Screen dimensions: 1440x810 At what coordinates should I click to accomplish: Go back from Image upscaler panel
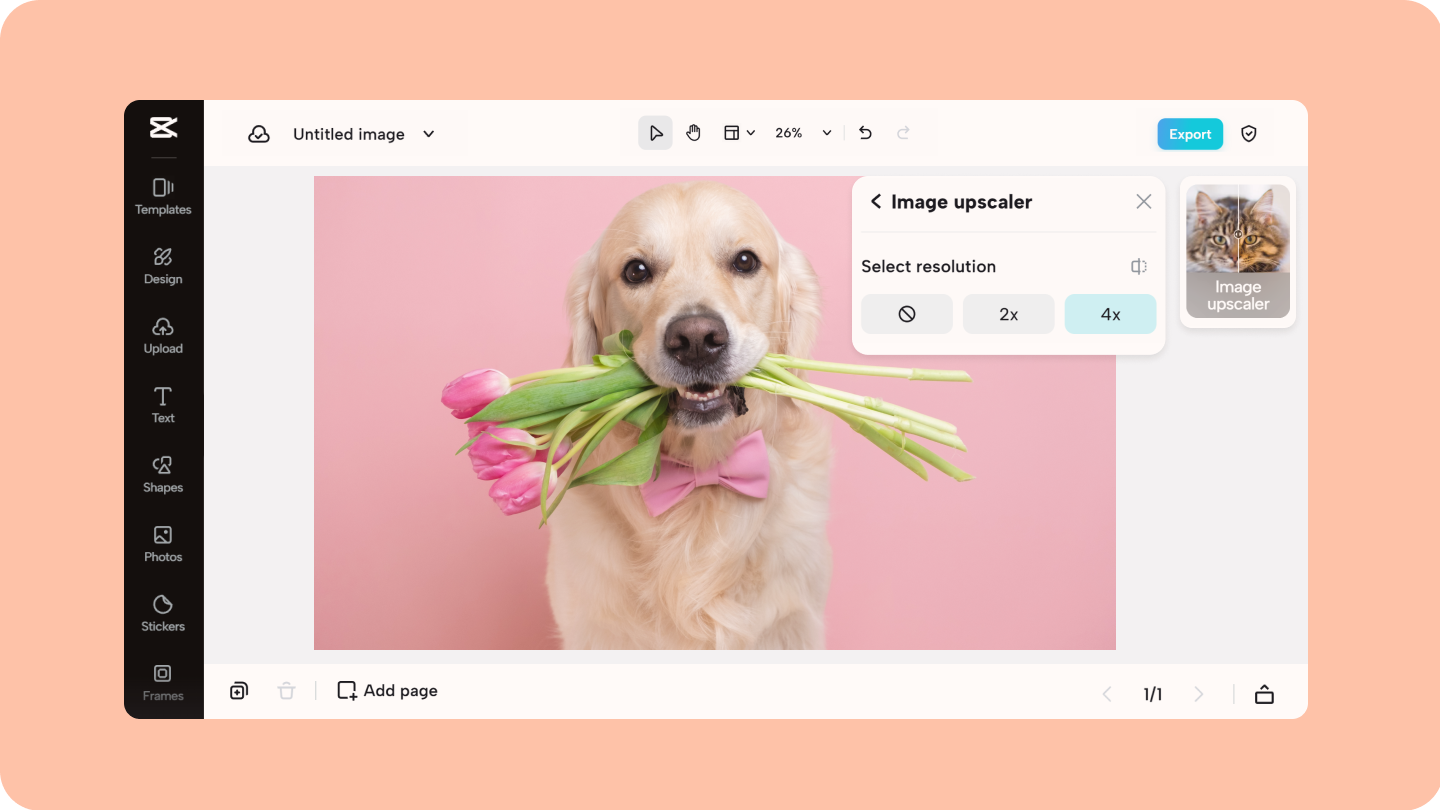point(876,202)
